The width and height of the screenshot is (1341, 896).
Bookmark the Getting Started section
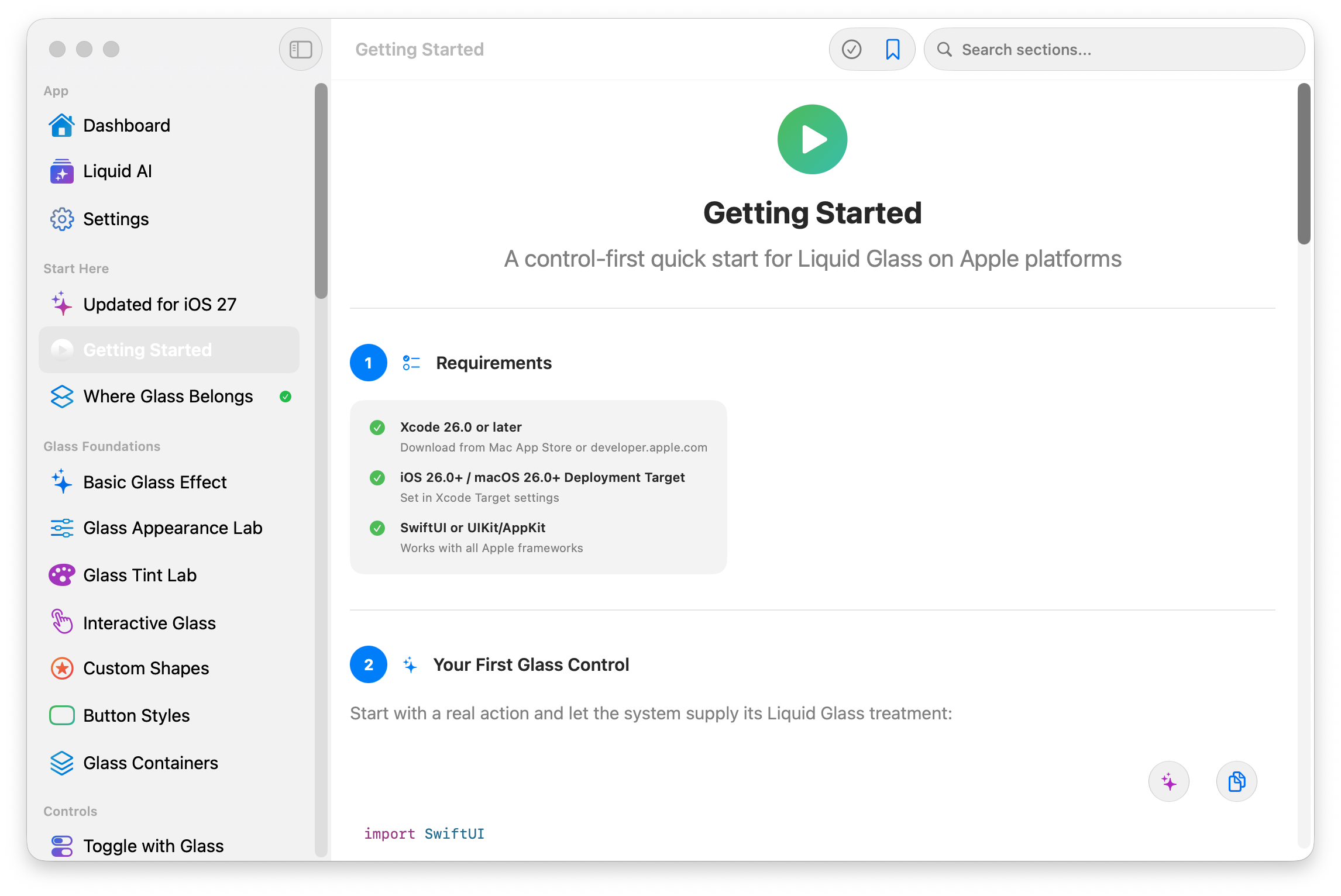click(x=893, y=49)
